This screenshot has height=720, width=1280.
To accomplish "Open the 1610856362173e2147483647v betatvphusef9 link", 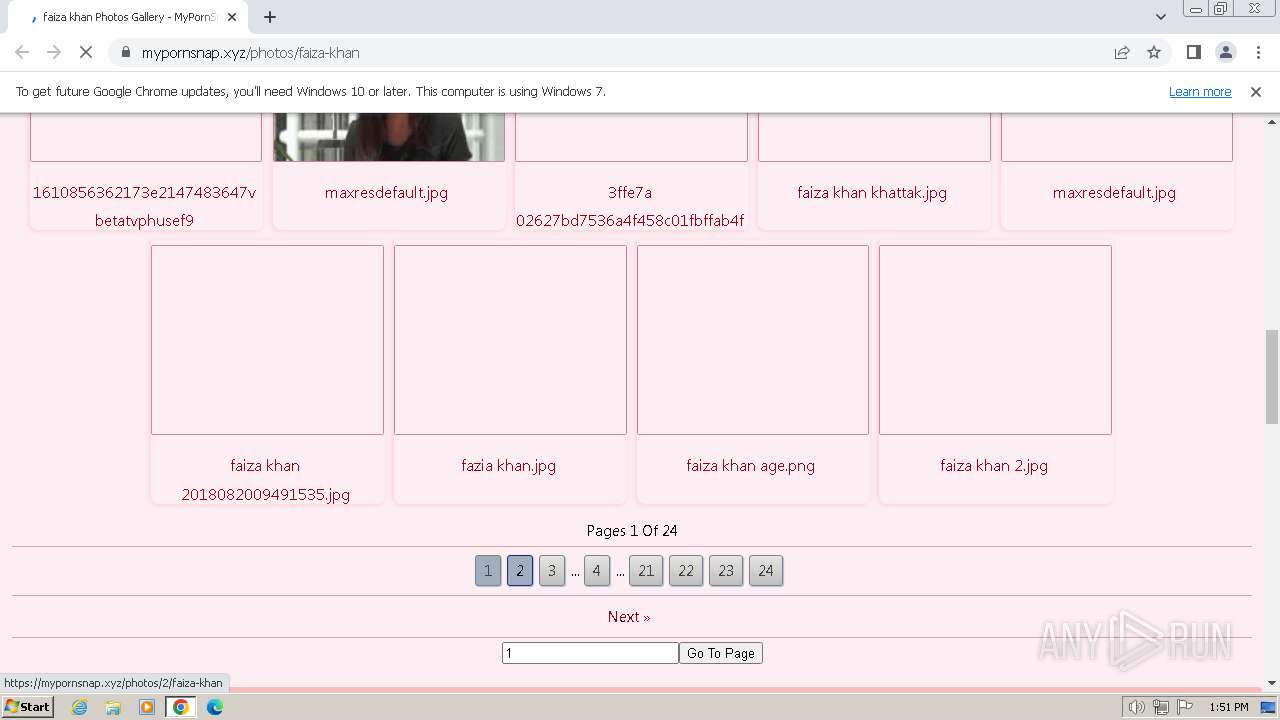I will [x=145, y=207].
